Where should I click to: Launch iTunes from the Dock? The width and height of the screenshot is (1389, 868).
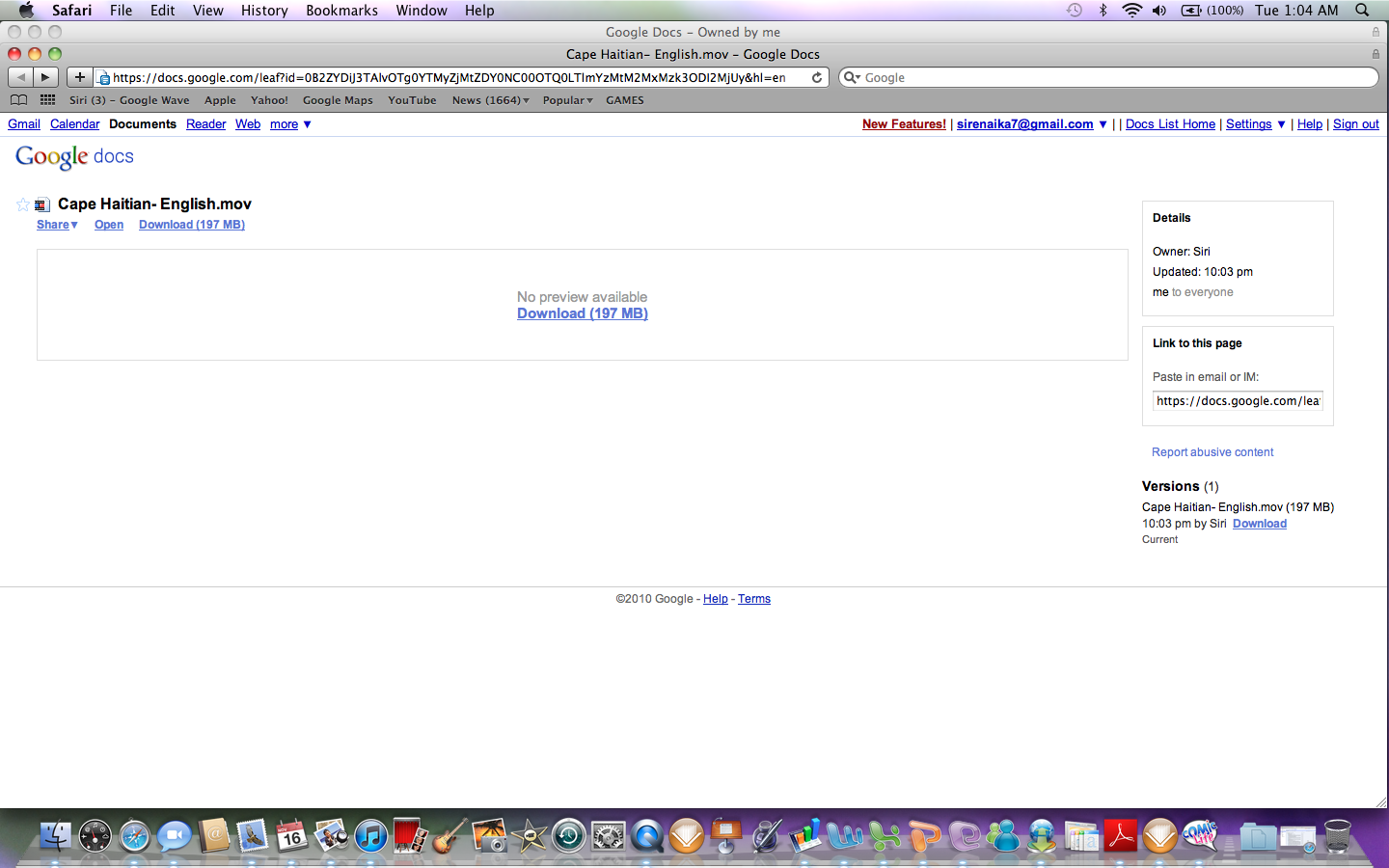coord(371,835)
